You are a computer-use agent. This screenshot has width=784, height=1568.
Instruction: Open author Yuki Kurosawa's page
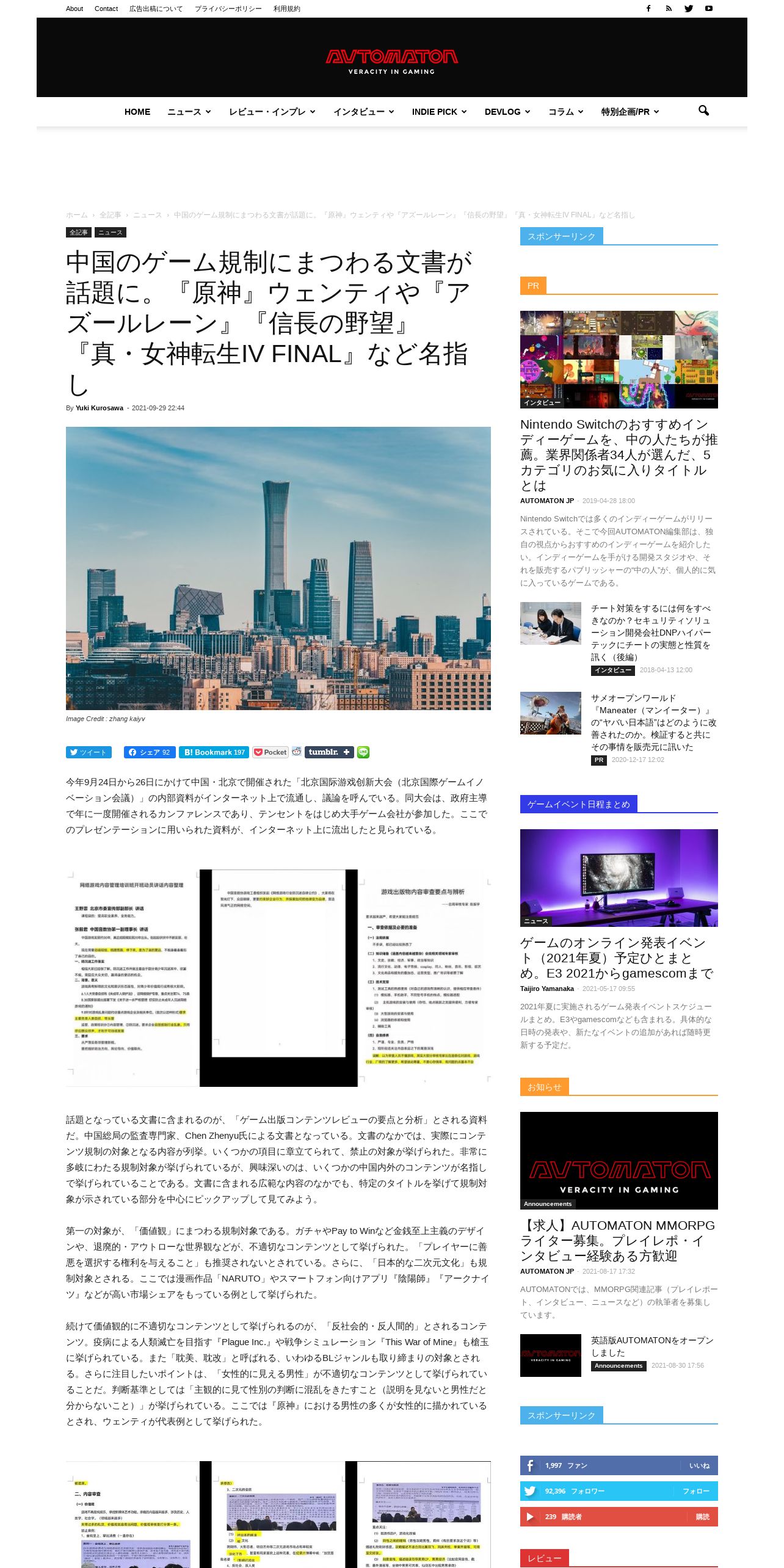[100, 408]
